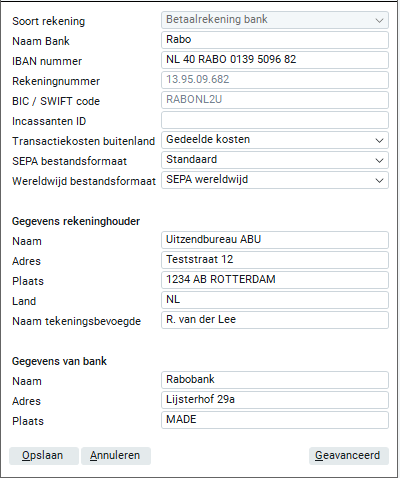Open the Geavanceerd settings button
The image size is (400, 478).
point(349,456)
